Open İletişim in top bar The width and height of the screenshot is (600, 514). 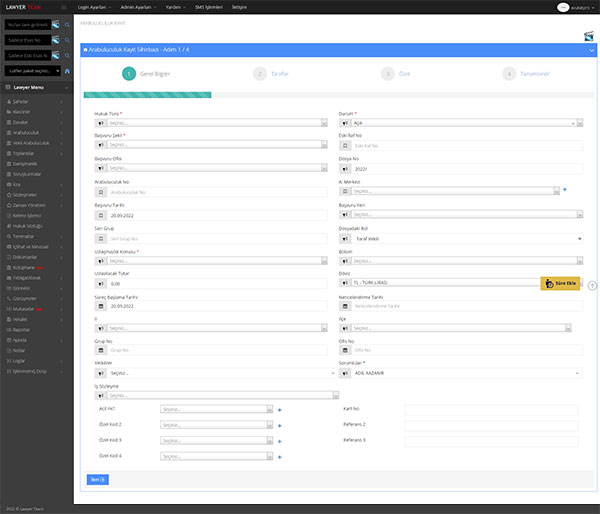click(x=239, y=7)
